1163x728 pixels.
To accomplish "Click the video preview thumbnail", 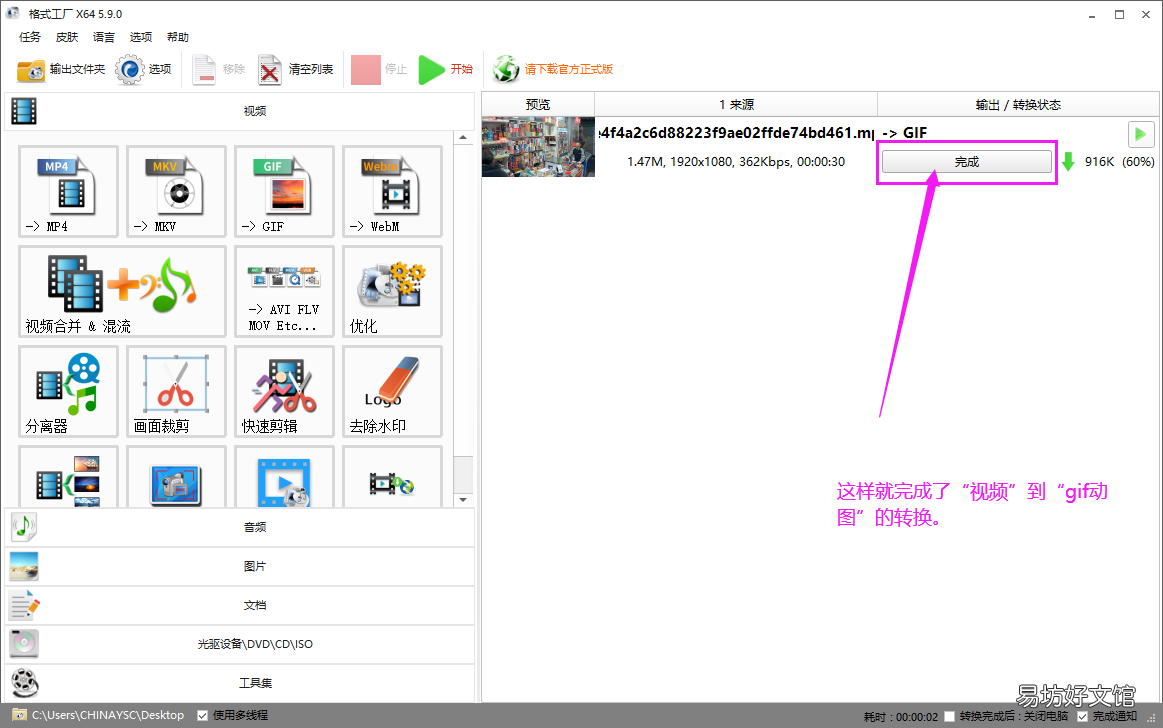I will pos(538,147).
